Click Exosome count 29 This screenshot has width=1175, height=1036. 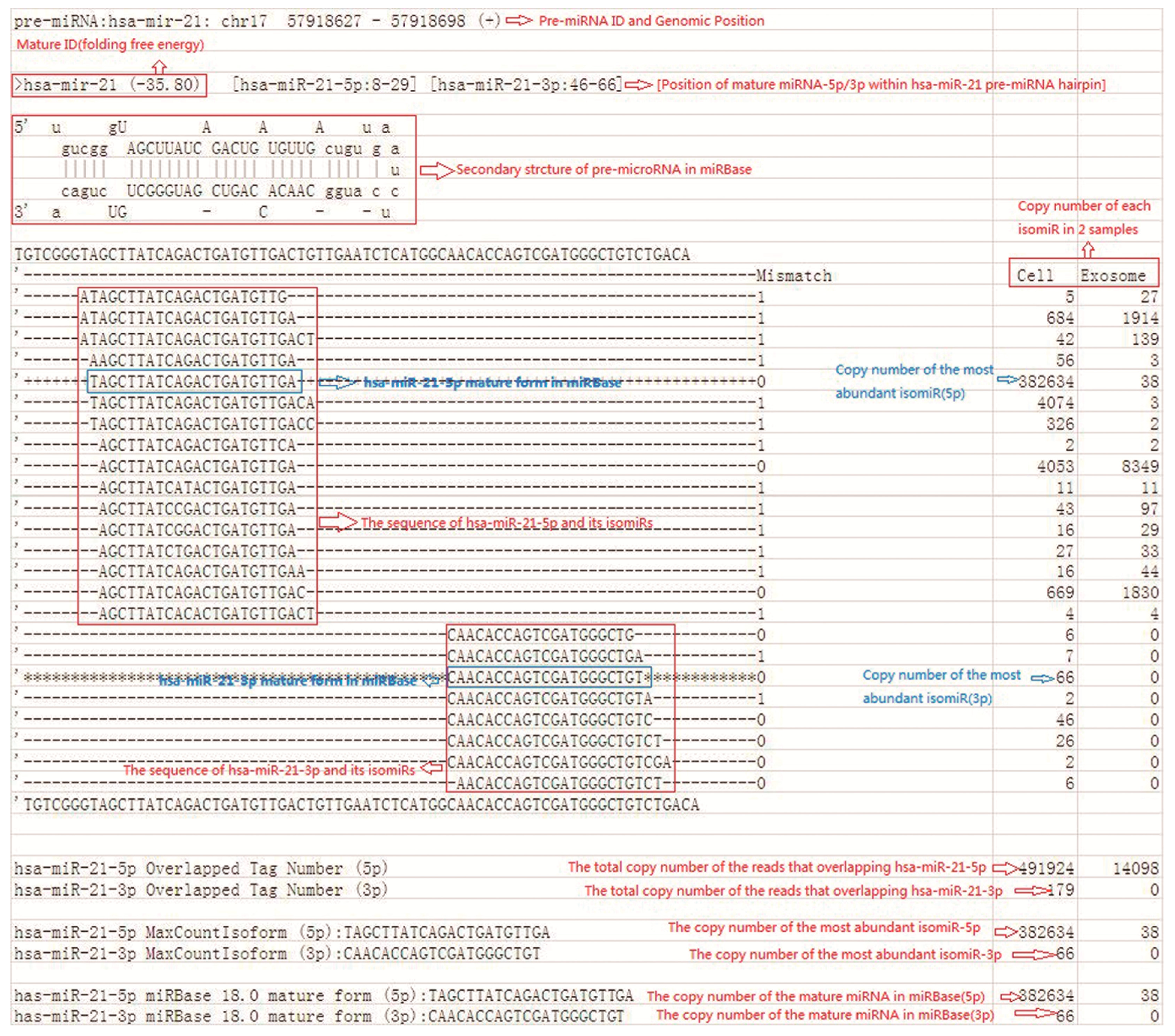click(x=1150, y=530)
